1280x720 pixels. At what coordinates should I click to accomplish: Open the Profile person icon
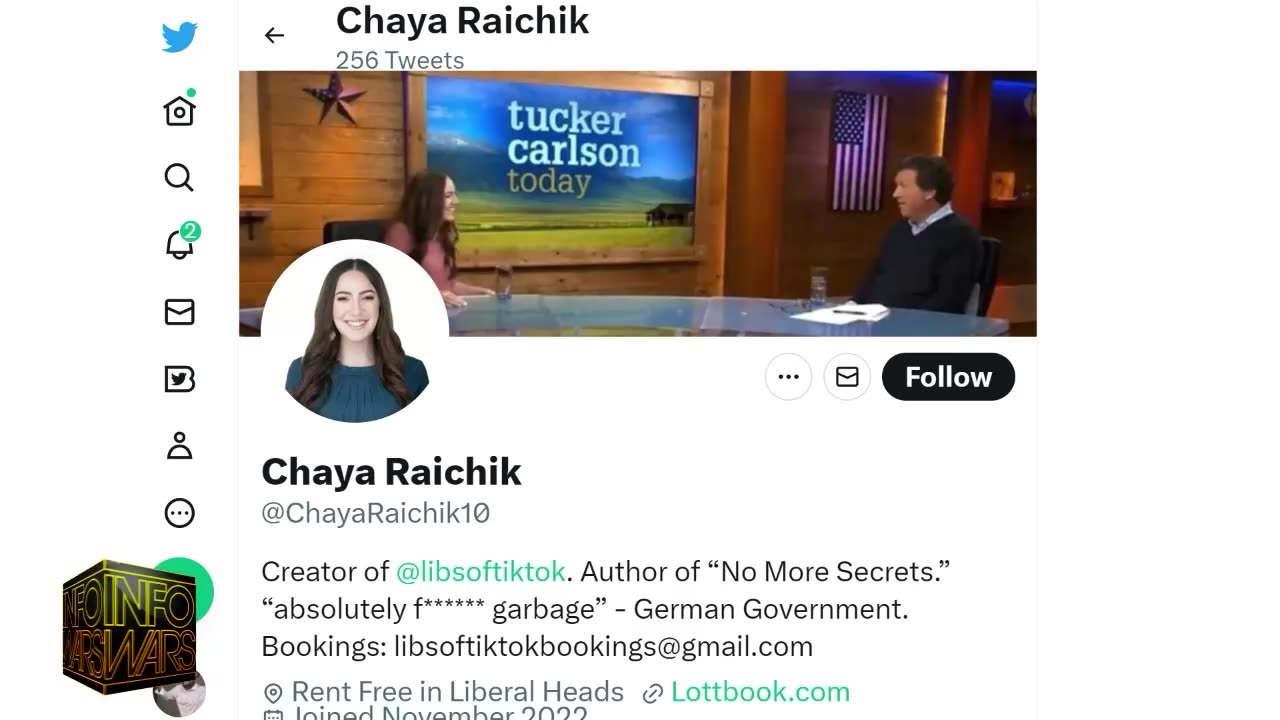[x=179, y=445]
